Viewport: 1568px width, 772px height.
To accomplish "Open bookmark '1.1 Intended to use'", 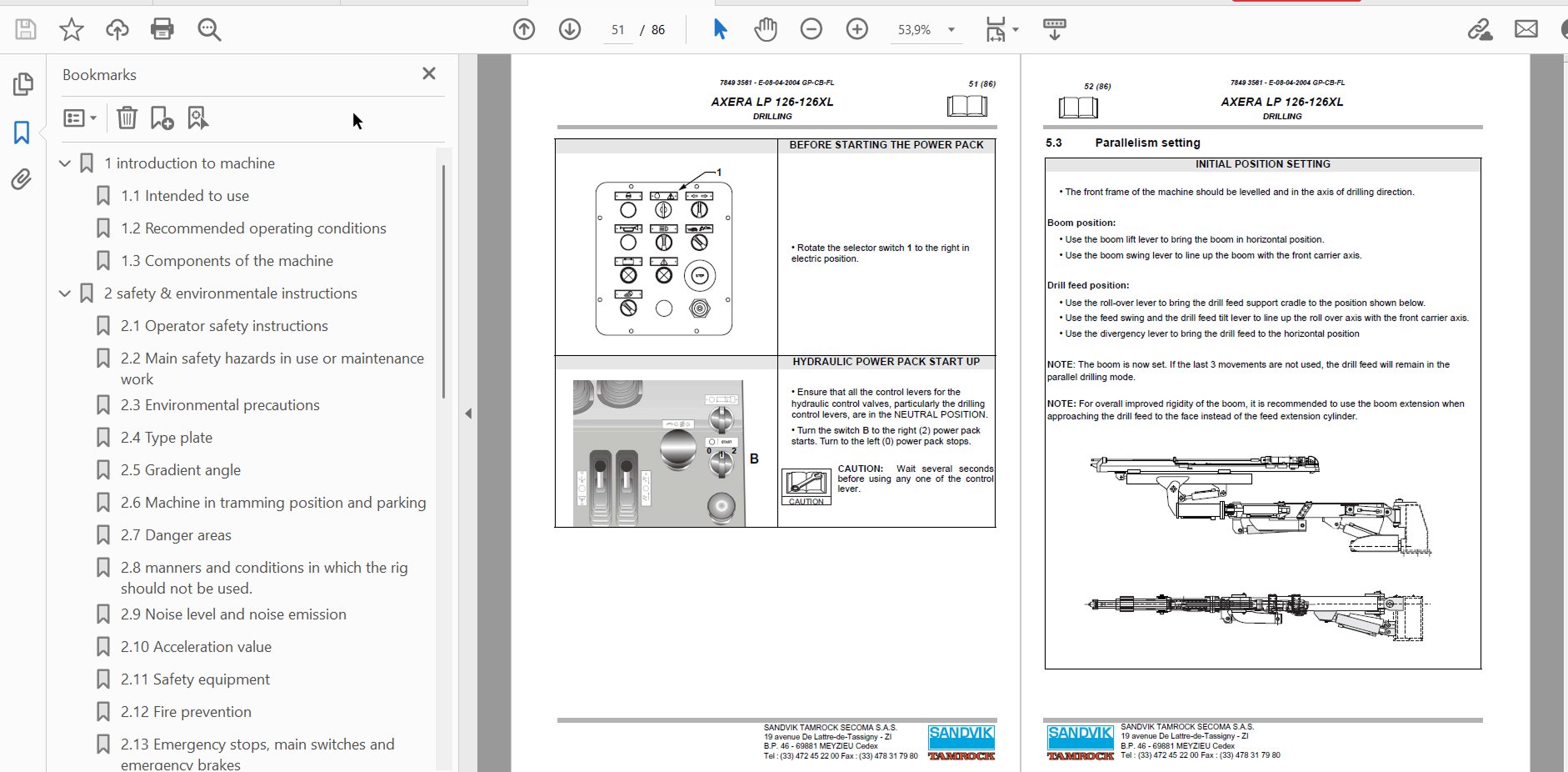I will tap(185, 196).
